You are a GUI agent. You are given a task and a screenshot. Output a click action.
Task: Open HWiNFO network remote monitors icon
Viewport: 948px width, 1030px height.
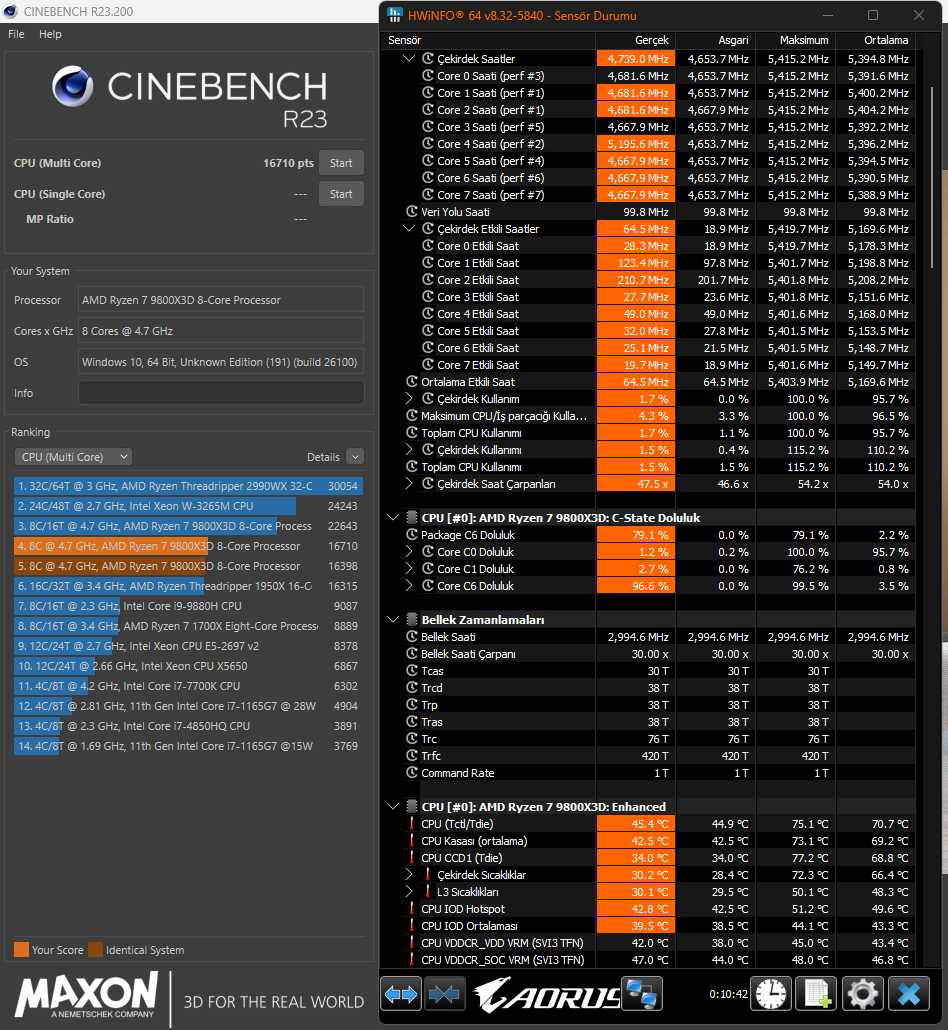[643, 995]
